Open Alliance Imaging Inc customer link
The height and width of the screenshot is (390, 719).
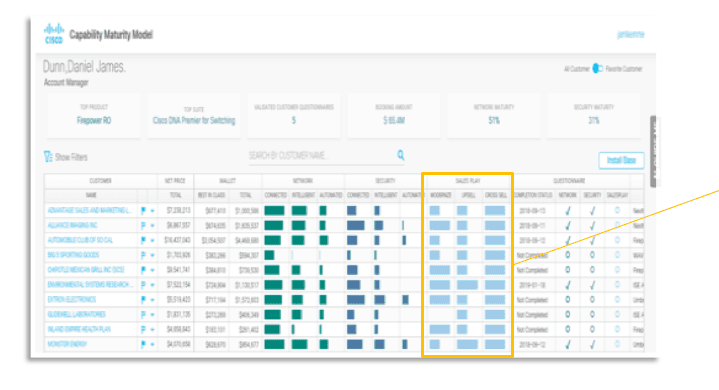[x=72, y=225]
